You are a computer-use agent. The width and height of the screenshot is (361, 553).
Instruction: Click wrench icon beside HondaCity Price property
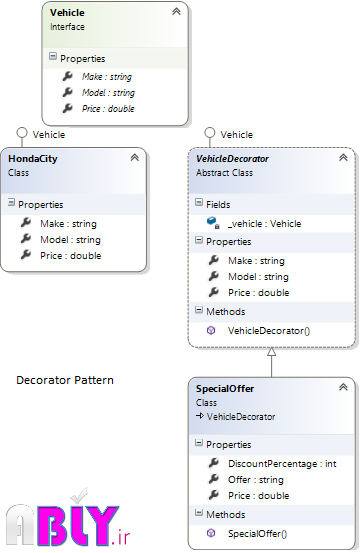click(26, 255)
